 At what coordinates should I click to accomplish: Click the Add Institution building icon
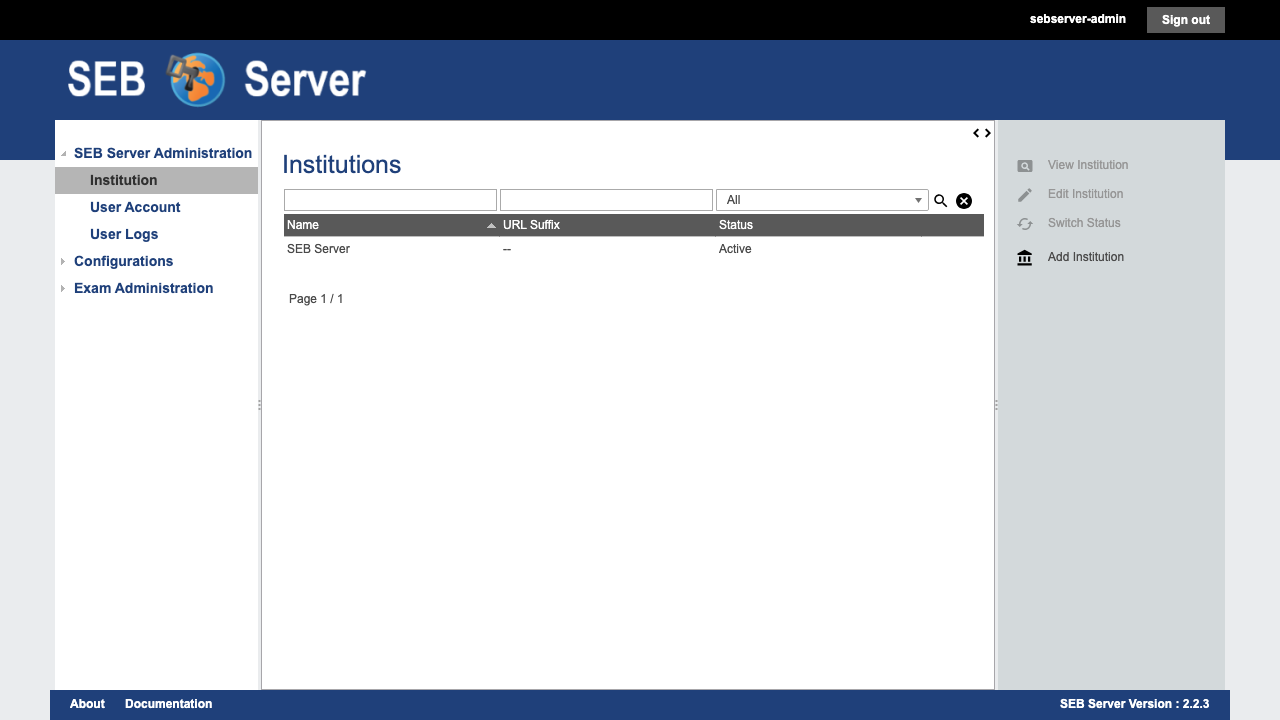tap(1025, 258)
